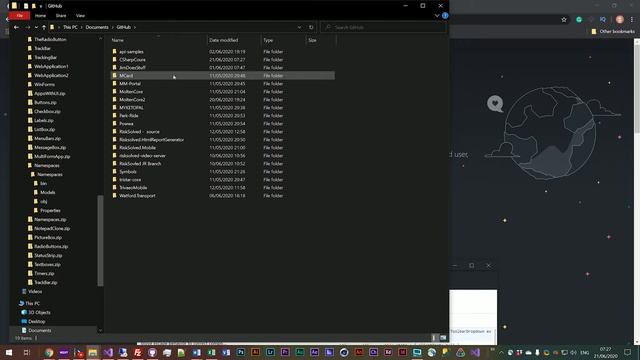Launch Chrome from the taskbar
Viewport: 640px width, 360px height.
(49, 352)
